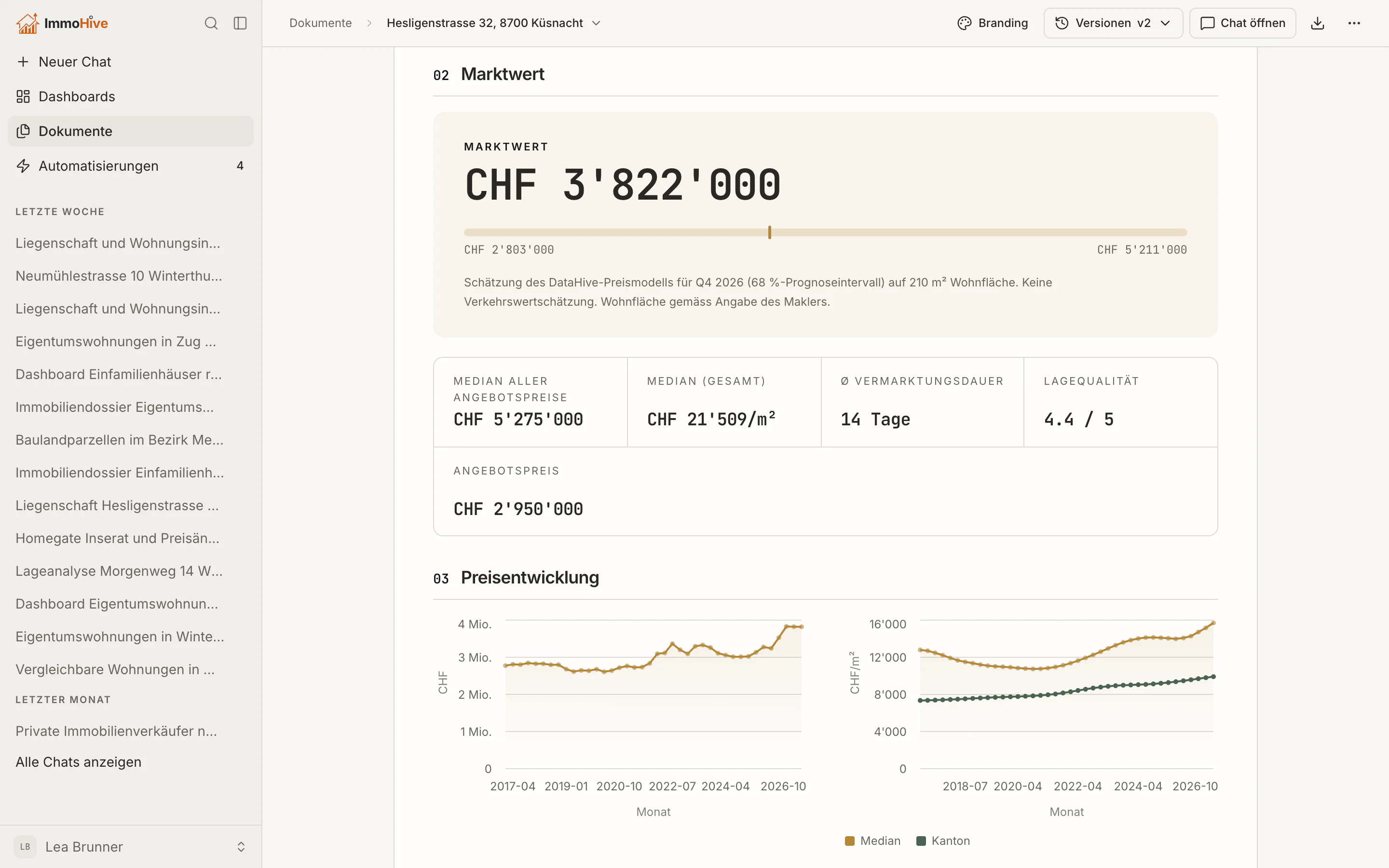Image resolution: width=1389 pixels, height=868 pixels.
Task: Toggle the Median legend series
Action: click(x=872, y=841)
